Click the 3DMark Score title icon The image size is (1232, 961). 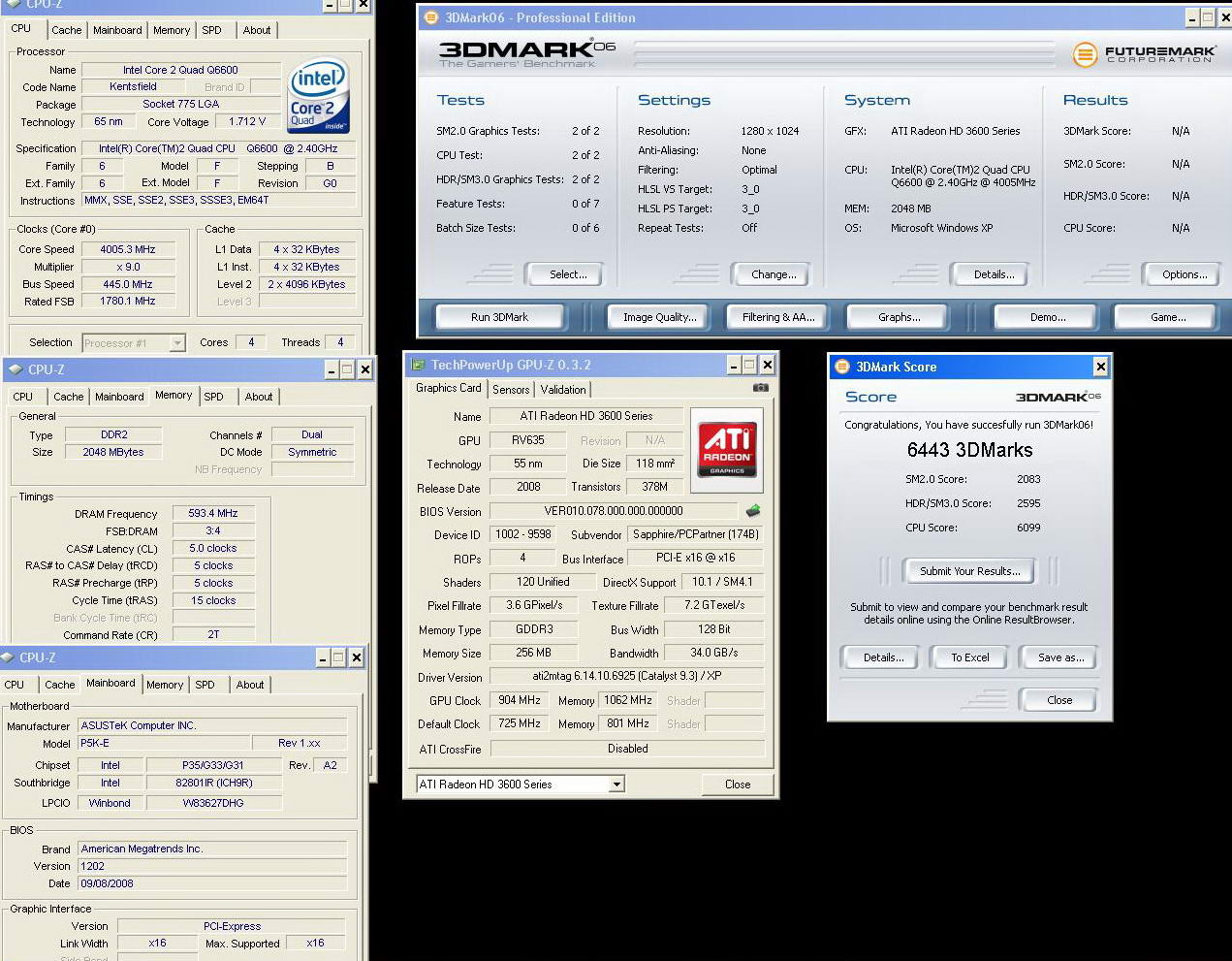842,367
